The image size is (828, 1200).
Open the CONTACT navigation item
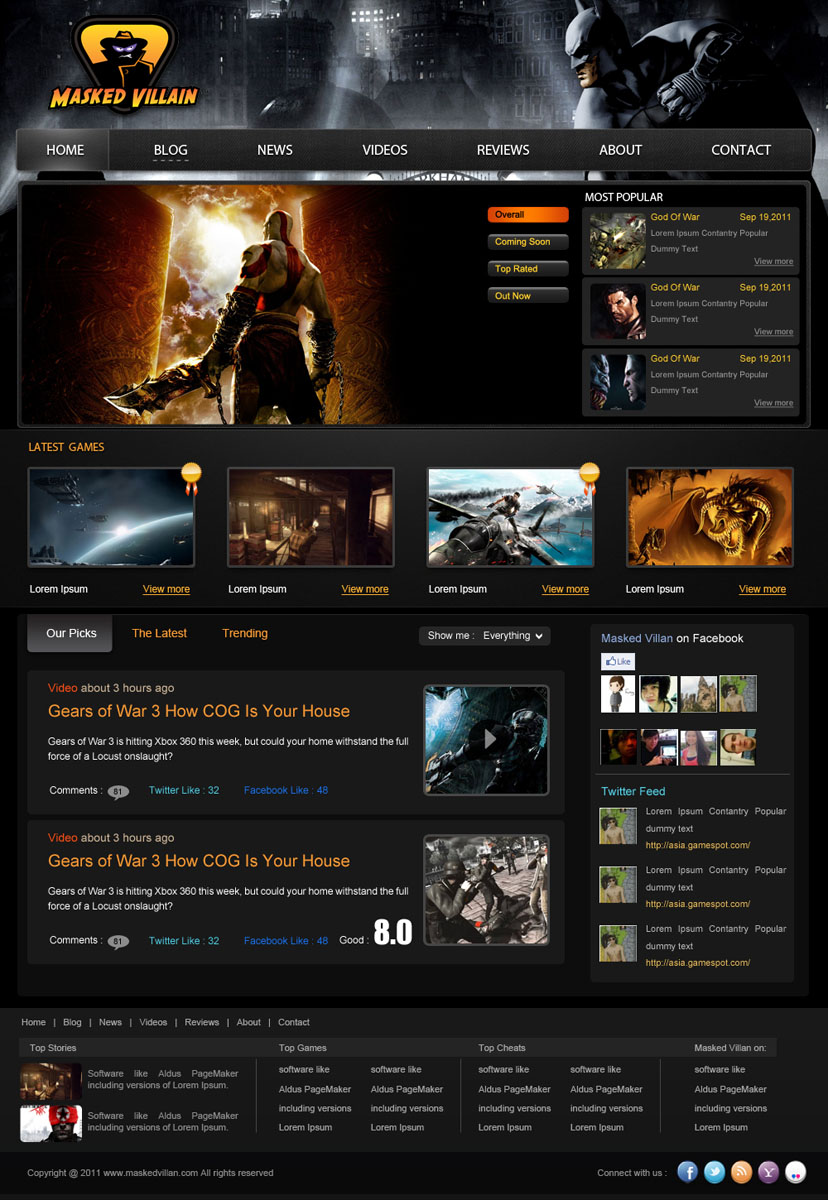pyautogui.click(x=741, y=150)
